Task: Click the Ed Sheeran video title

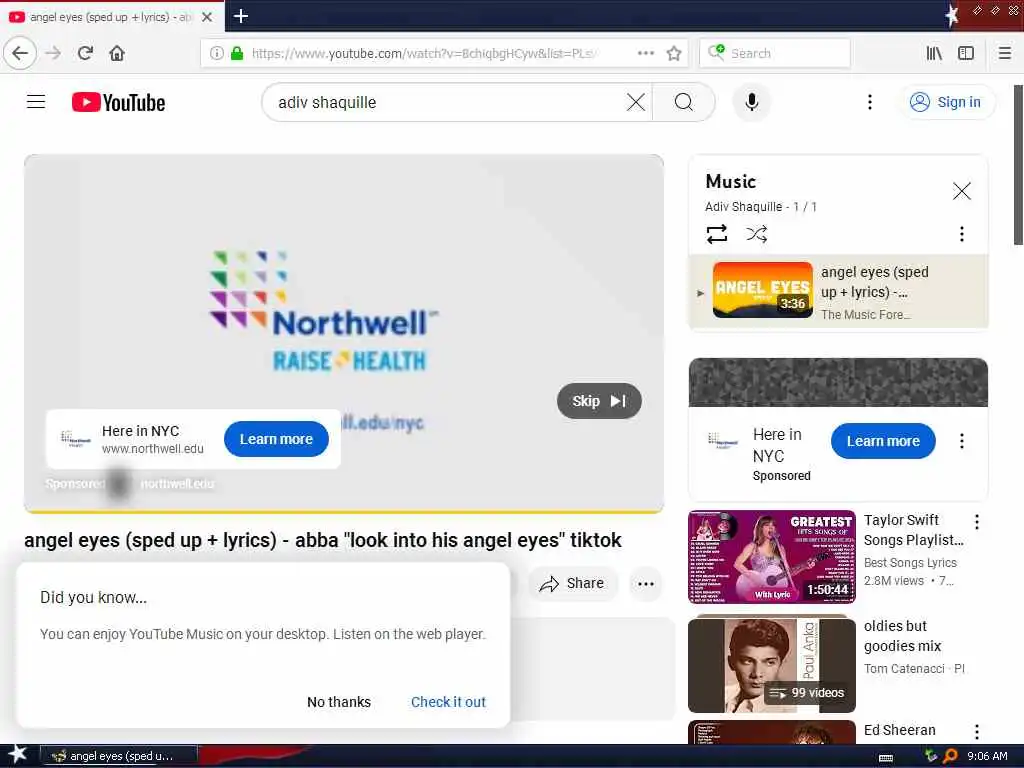Action: click(x=899, y=729)
